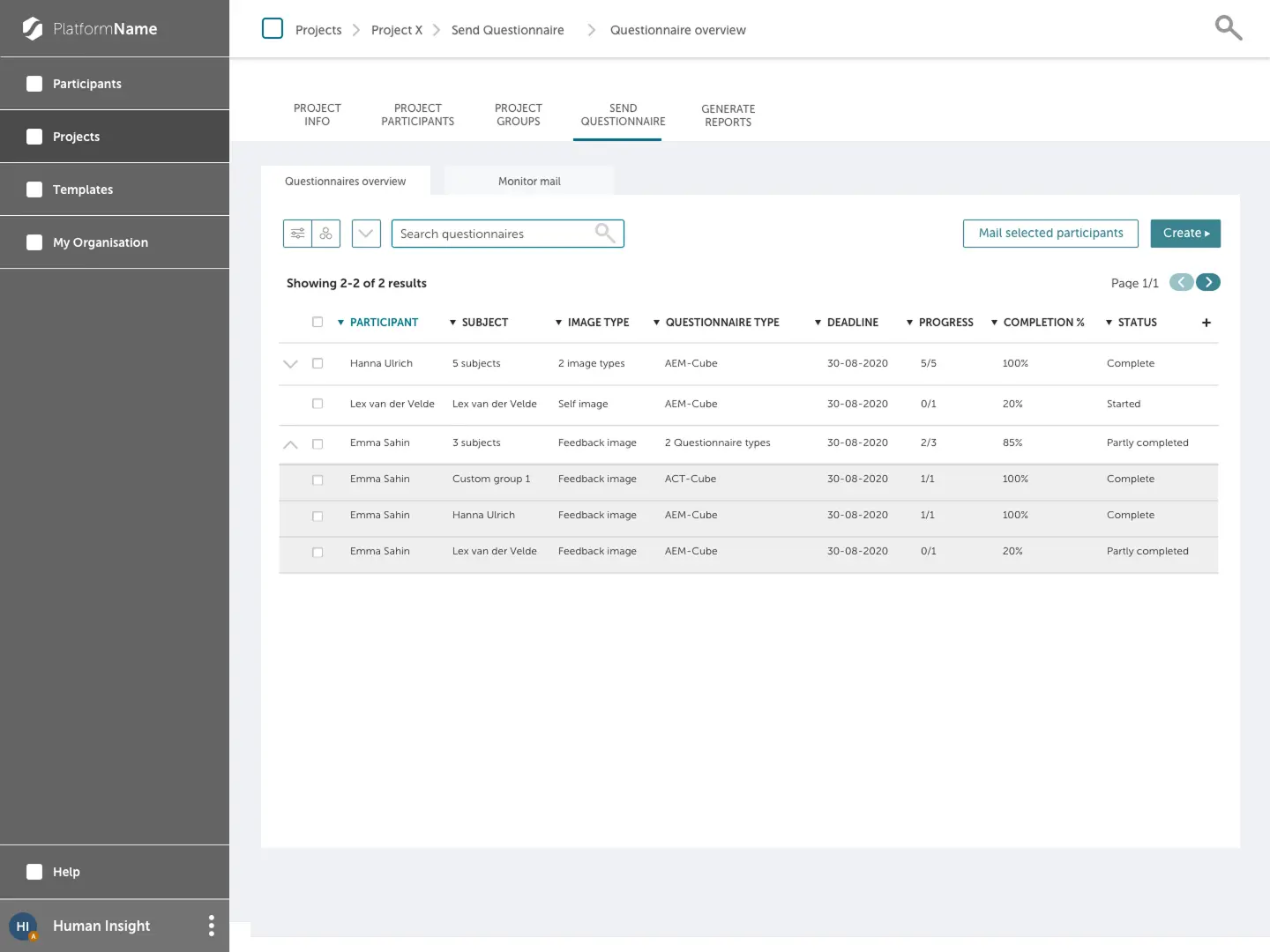This screenshot has height=952, width=1270.
Task: Go to Send Questionnaire breadcrumb link
Action: (508, 30)
